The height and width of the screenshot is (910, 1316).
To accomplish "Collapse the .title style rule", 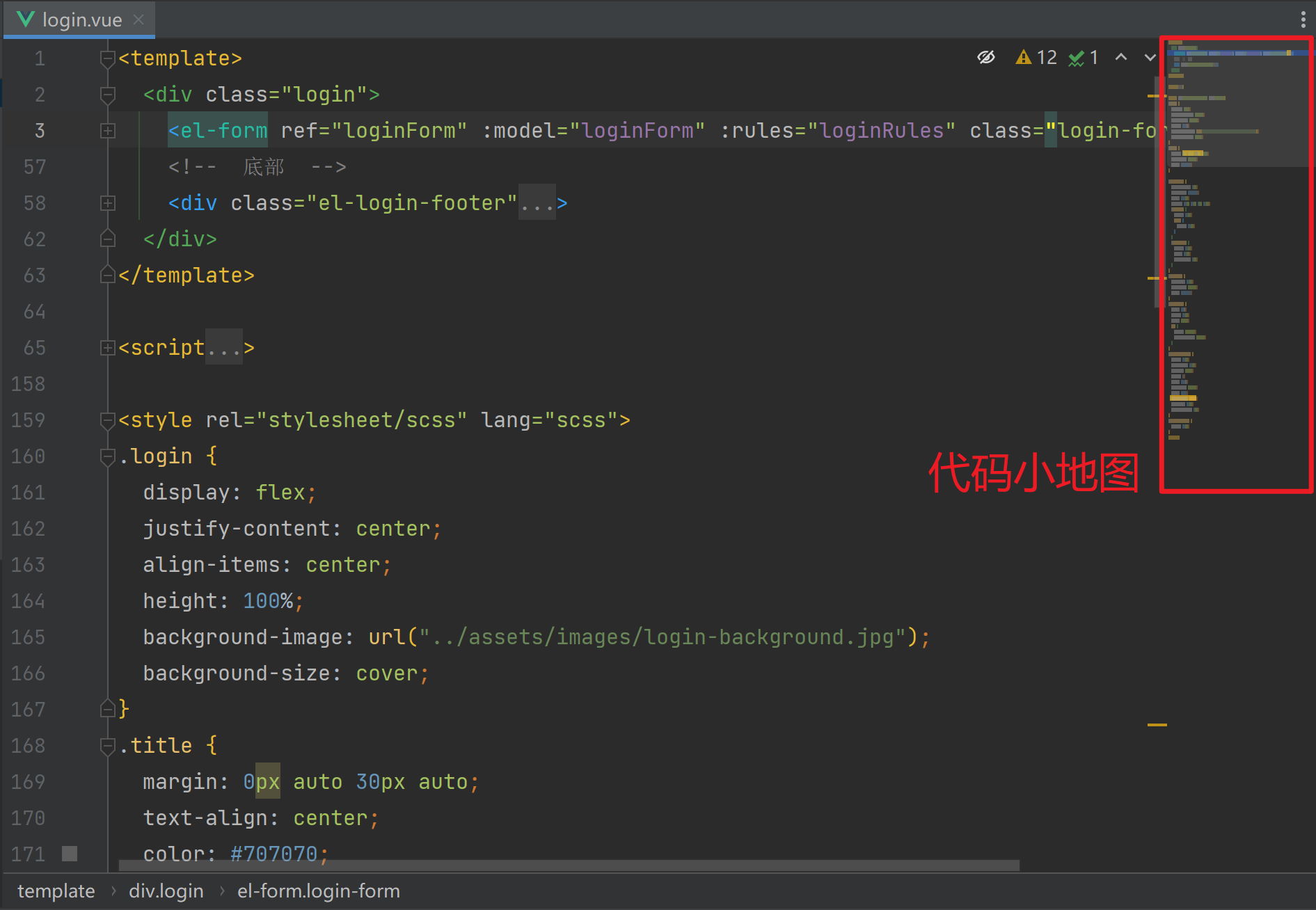I will 108,746.
